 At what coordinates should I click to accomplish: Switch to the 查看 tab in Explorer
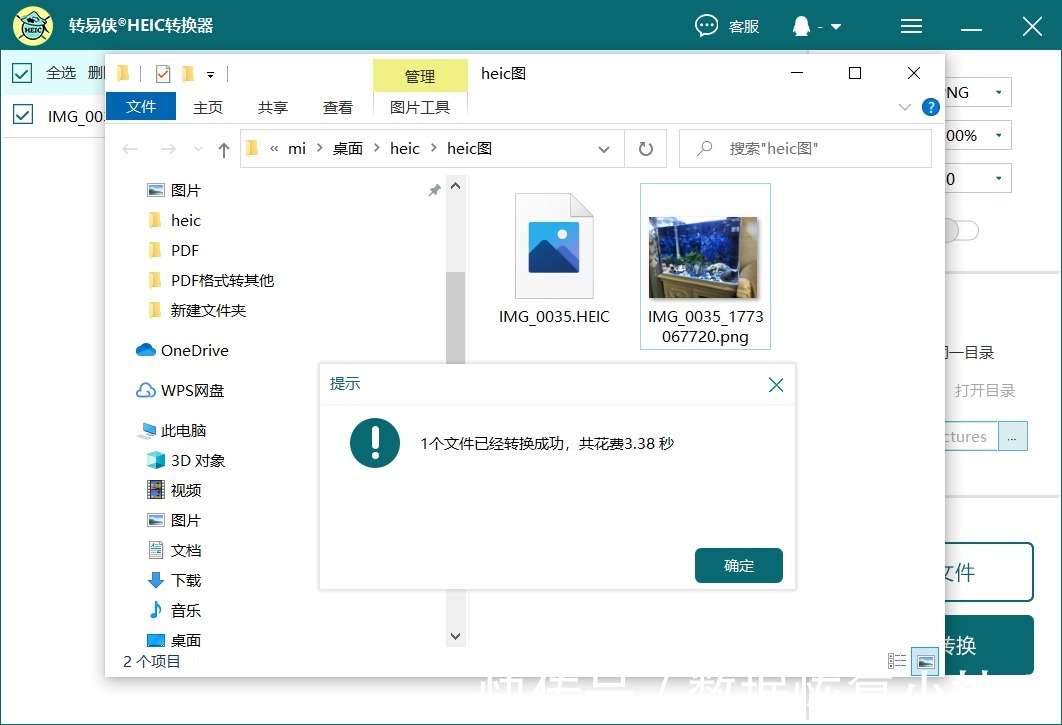[x=338, y=106]
